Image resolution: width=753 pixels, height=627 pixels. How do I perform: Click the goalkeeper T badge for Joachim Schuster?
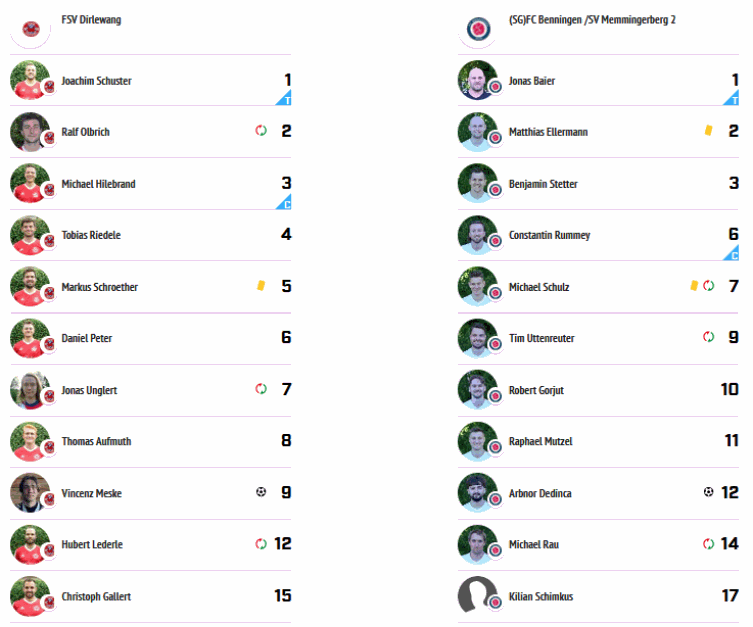coord(284,97)
